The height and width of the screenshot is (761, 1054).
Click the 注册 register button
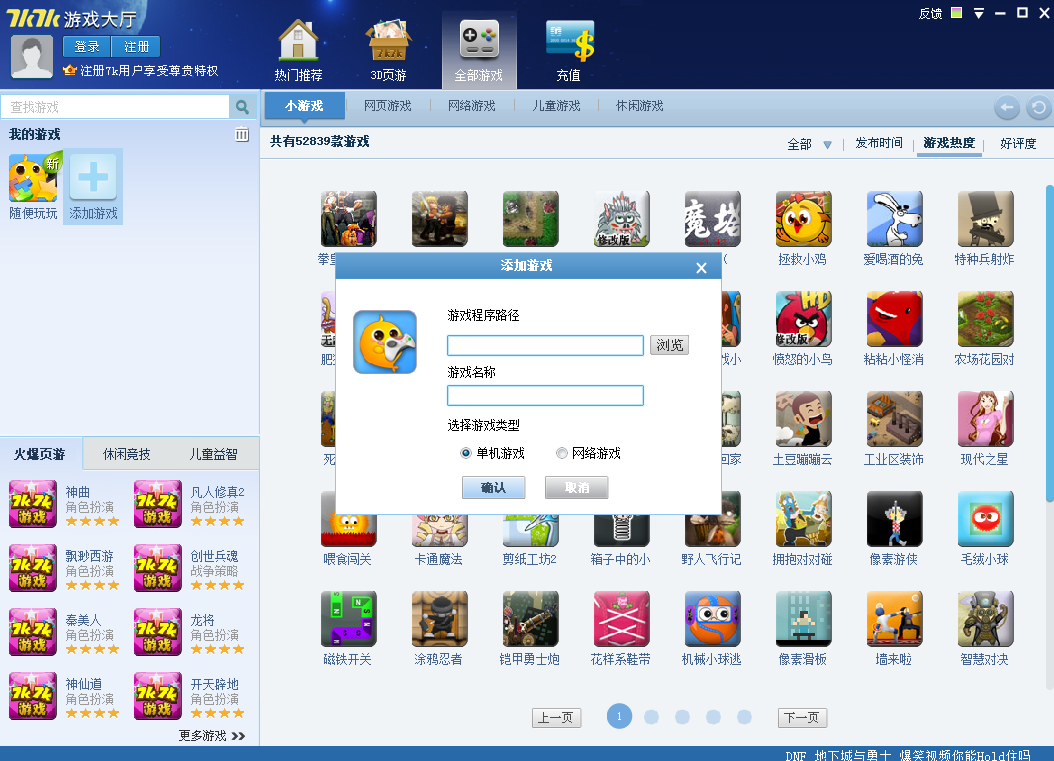[x=136, y=46]
